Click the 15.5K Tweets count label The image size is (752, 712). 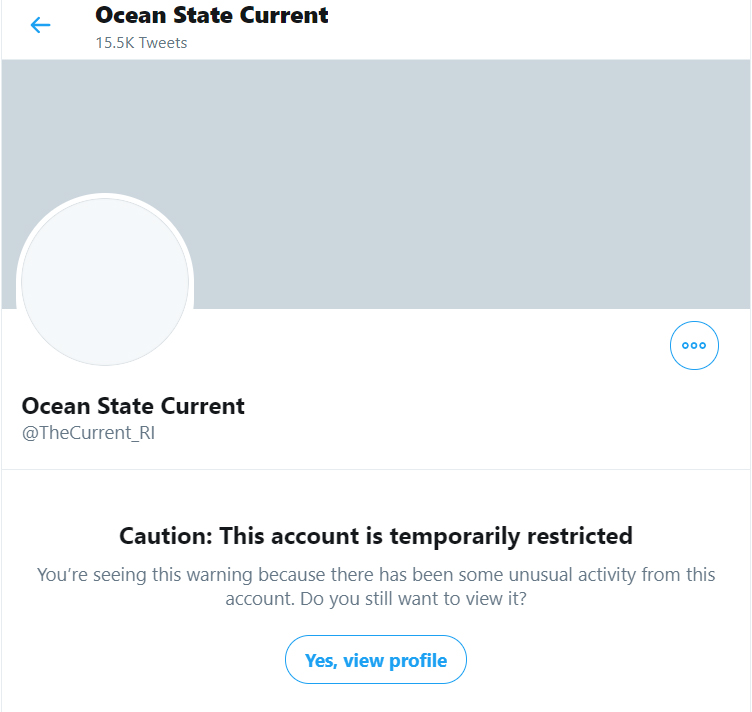(141, 43)
